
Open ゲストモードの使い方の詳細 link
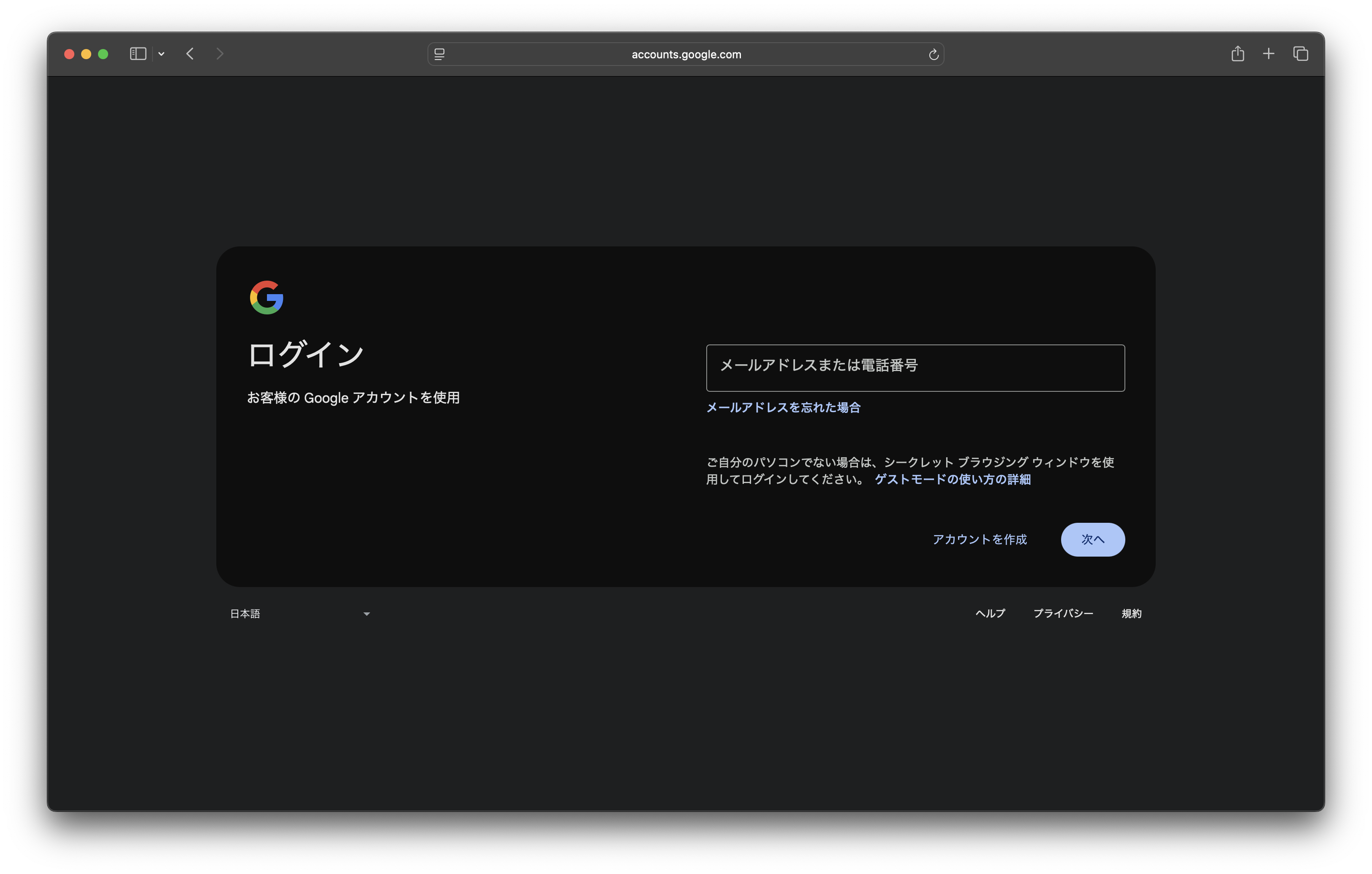point(952,479)
